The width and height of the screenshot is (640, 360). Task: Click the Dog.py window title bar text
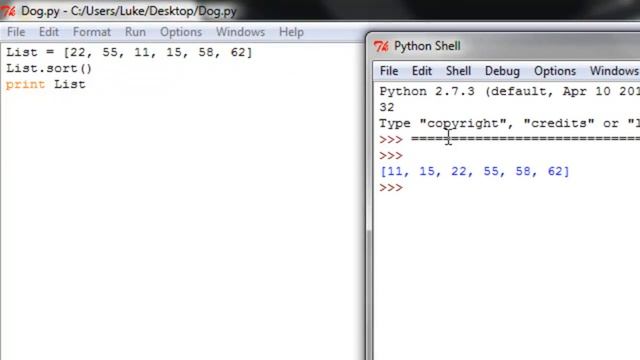click(129, 11)
